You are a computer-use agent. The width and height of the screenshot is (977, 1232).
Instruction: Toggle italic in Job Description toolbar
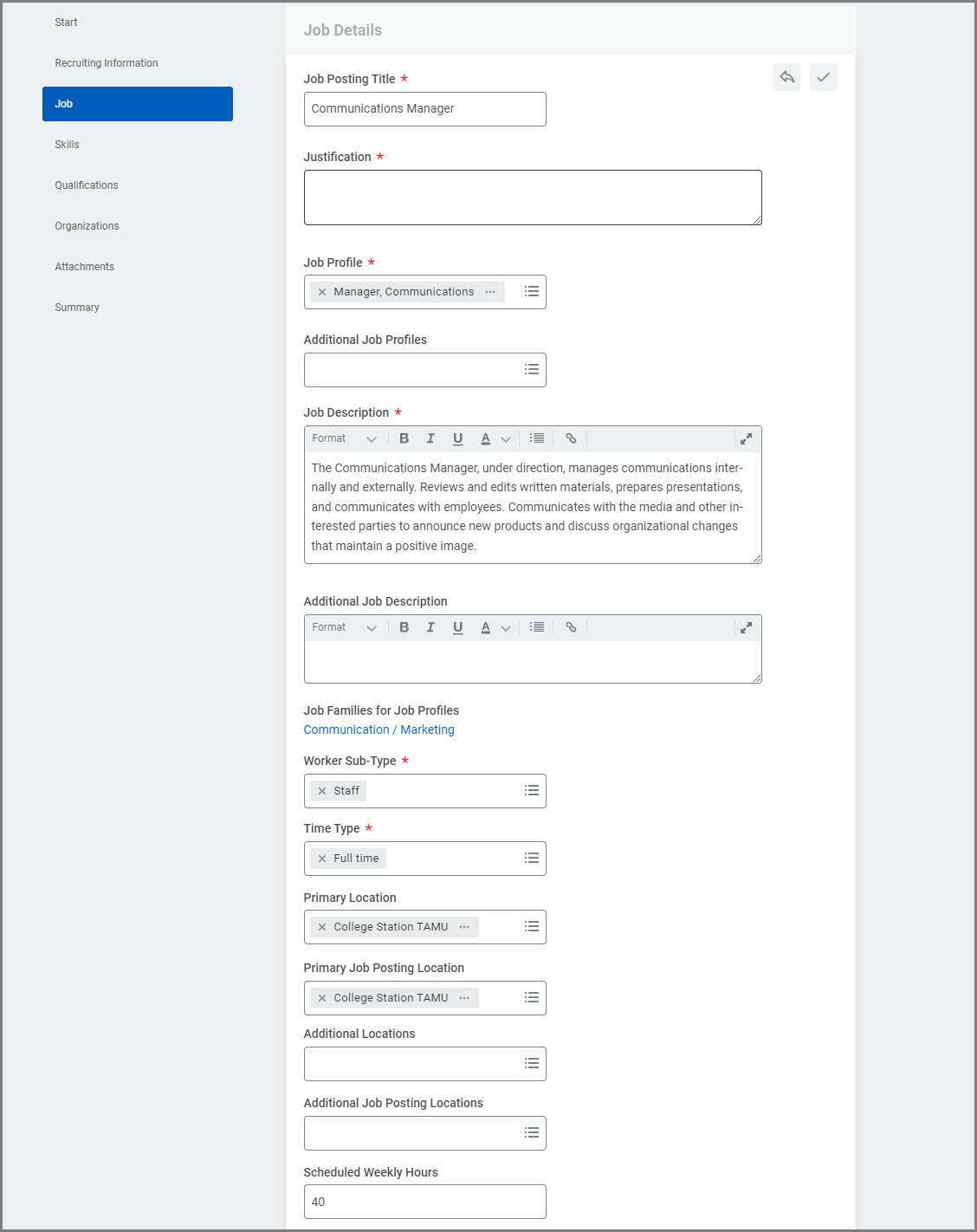point(430,438)
